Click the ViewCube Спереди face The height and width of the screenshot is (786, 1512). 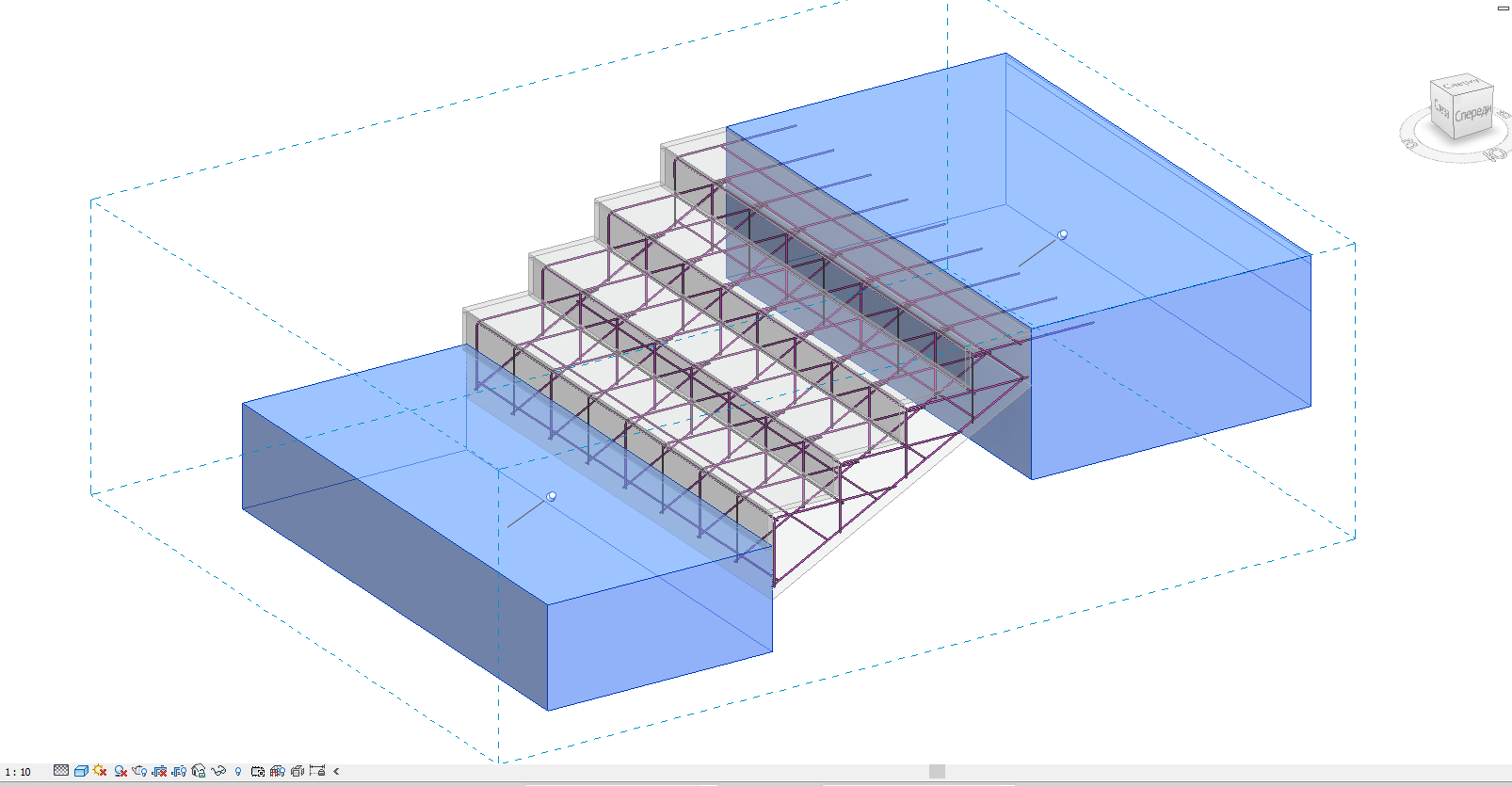(x=1473, y=114)
